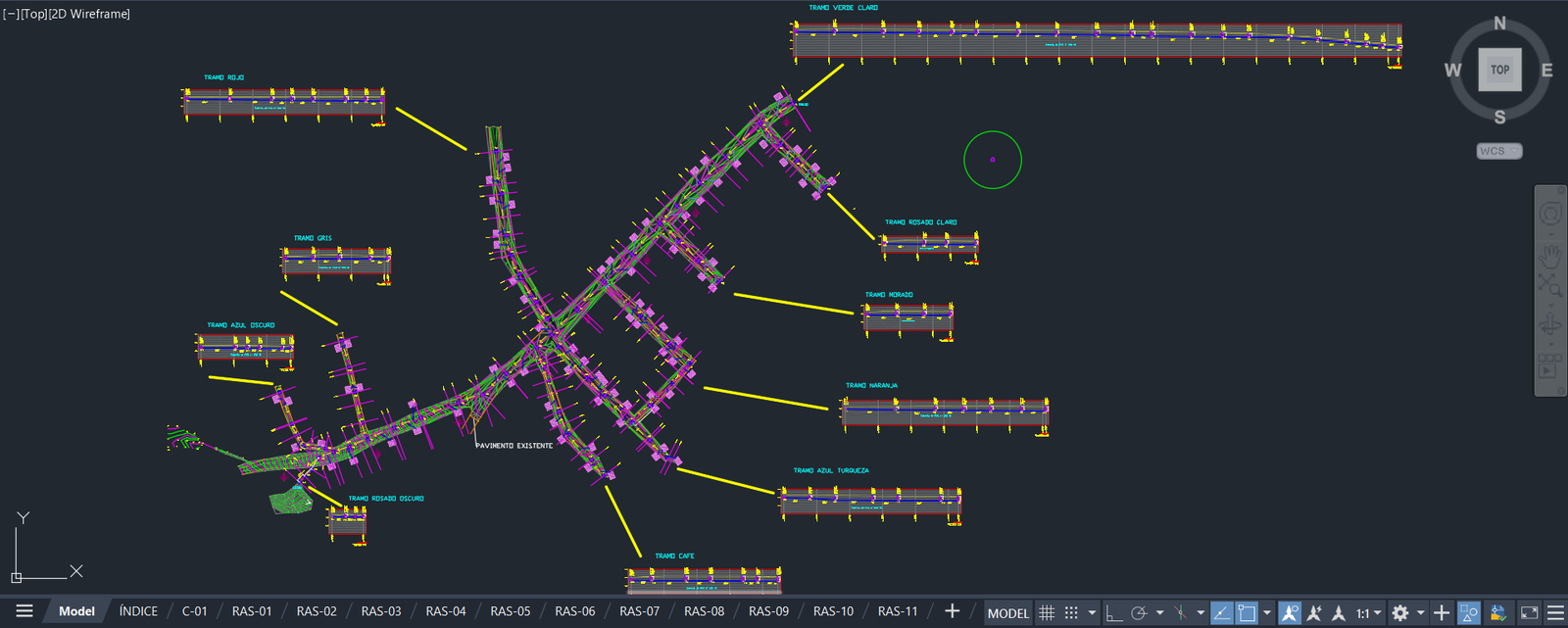Open the ÍNDICE layout tab
This screenshot has width=1568, height=628.
point(138,611)
